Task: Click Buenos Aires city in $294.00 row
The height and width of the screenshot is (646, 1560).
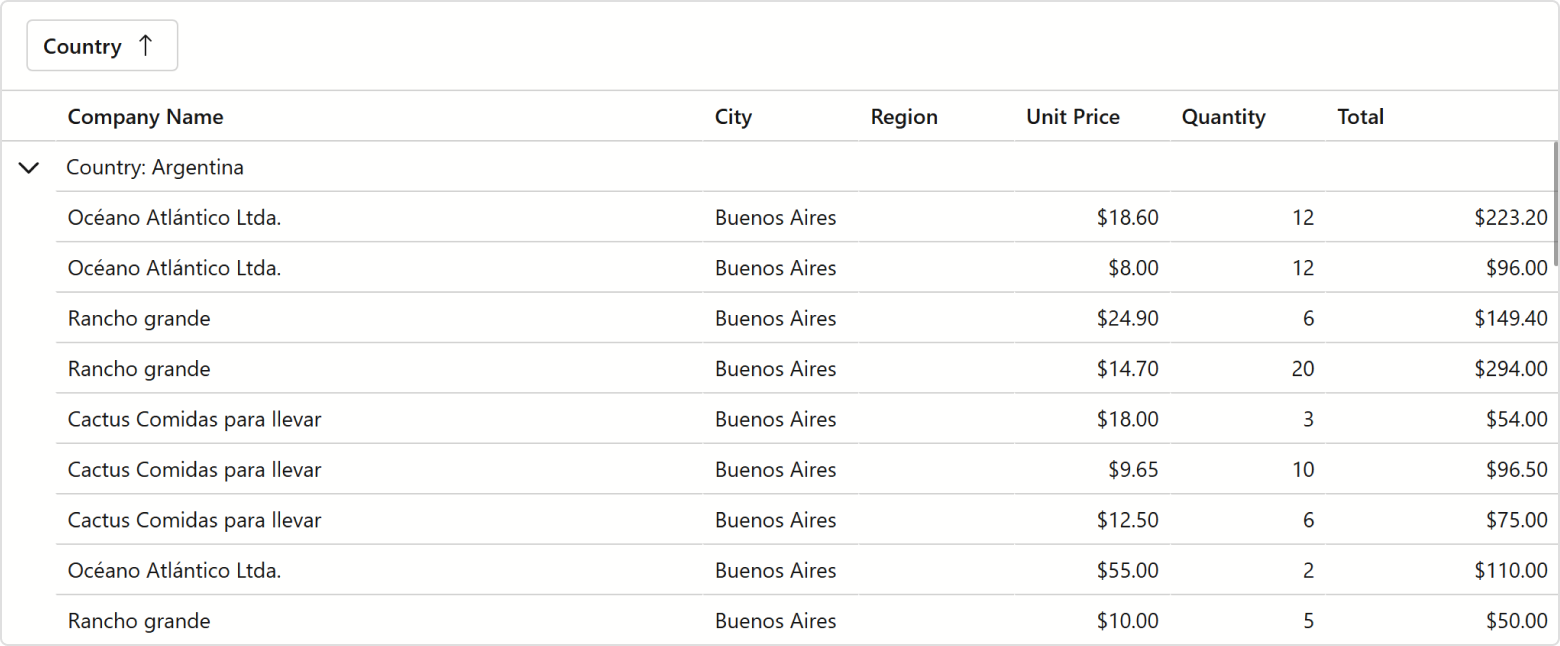Action: click(775, 369)
